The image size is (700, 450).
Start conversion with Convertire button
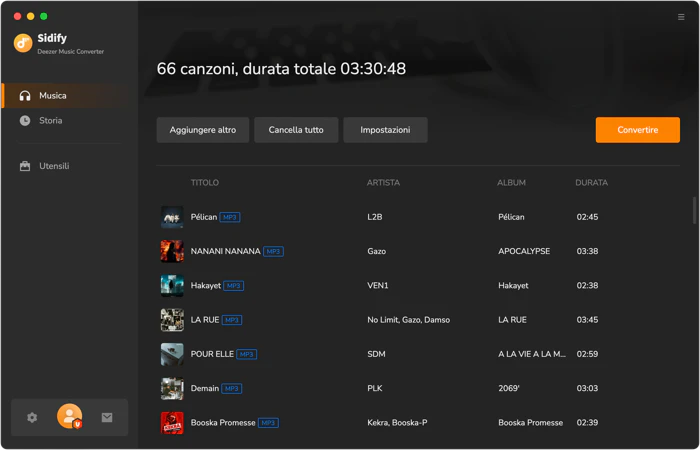point(638,130)
